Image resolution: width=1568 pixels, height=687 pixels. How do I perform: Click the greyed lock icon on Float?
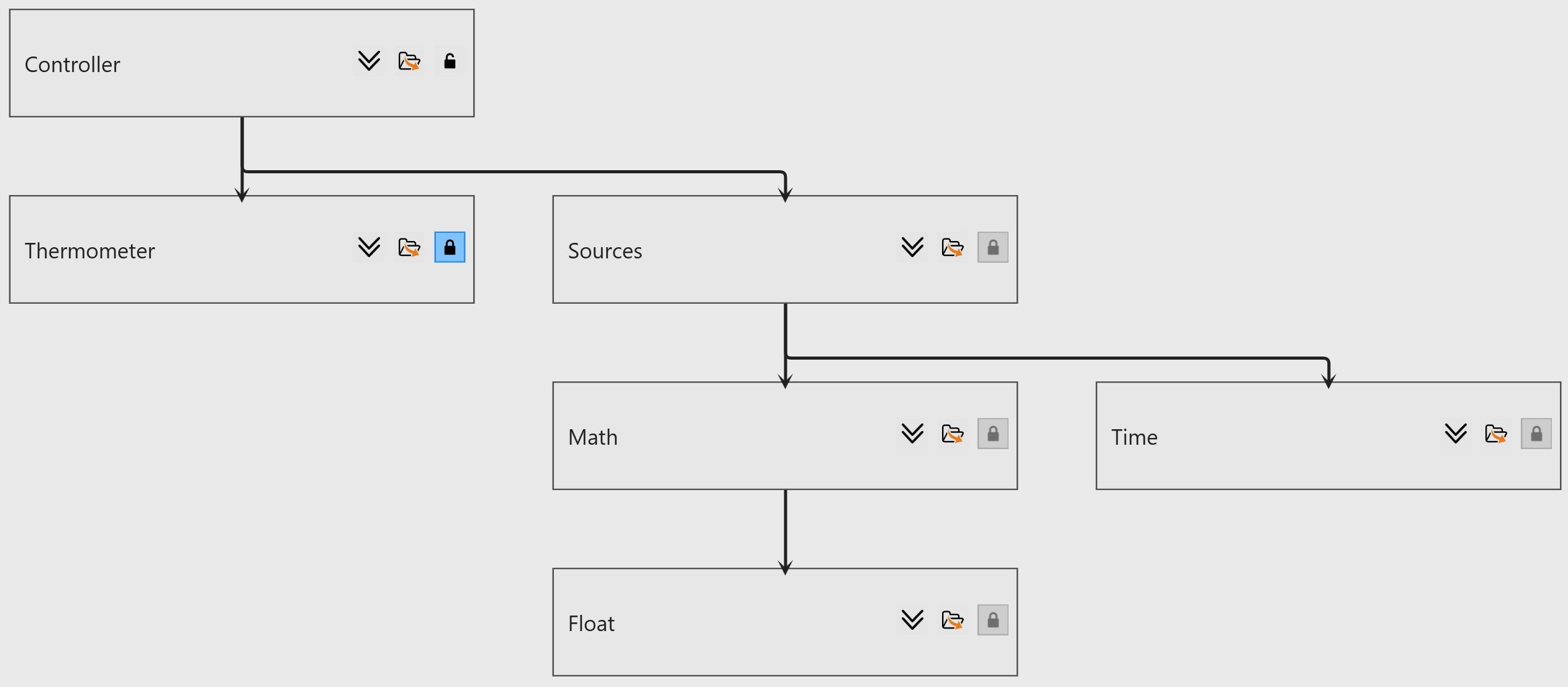pos(993,621)
